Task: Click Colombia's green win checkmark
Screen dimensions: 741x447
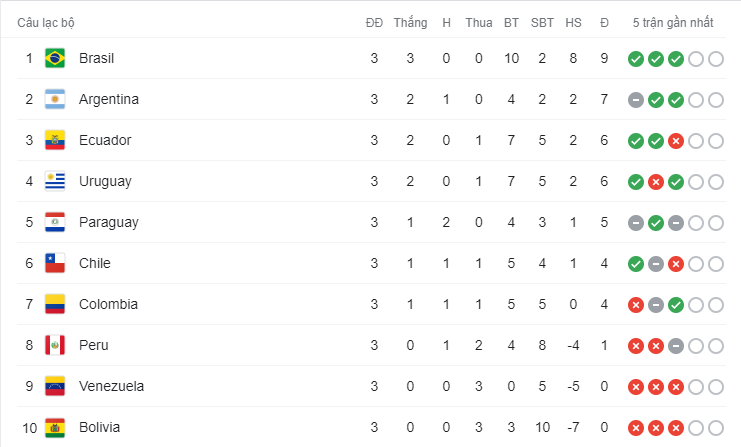Action: click(x=676, y=305)
